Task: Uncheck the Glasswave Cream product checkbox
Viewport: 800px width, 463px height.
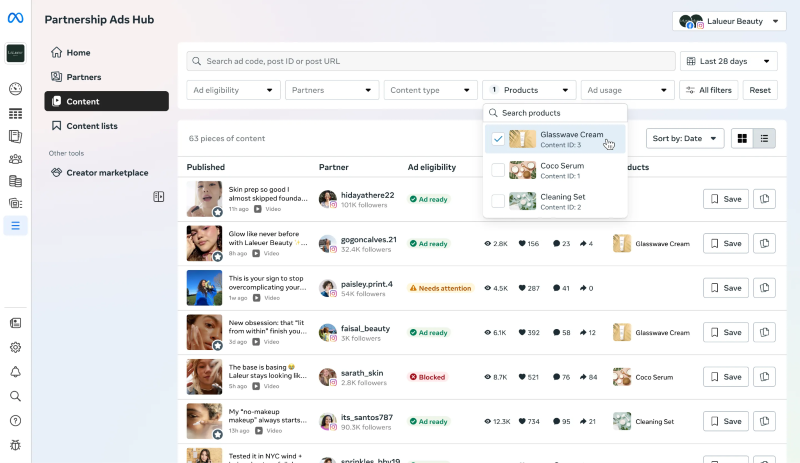Action: (498, 139)
